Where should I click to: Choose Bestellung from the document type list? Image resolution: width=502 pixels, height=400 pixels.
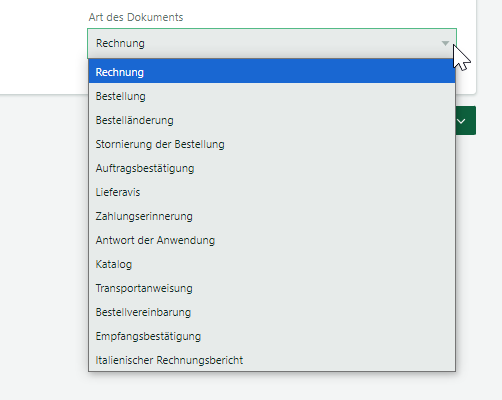272,96
